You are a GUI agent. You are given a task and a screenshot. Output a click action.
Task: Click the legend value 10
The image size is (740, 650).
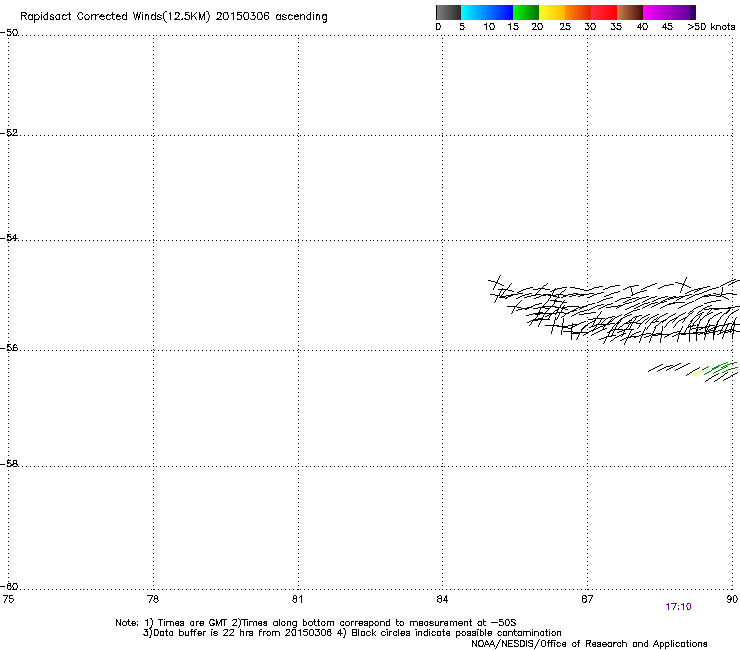[x=489, y=27]
